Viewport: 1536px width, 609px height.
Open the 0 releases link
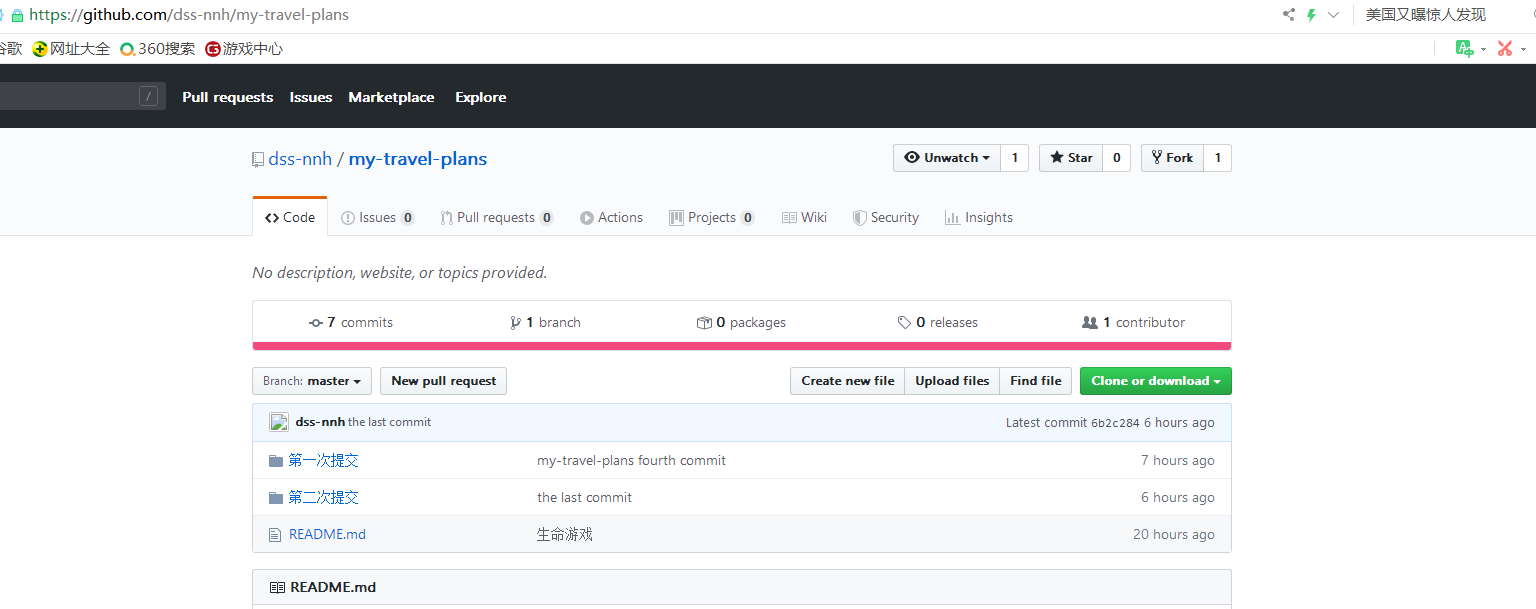point(938,322)
